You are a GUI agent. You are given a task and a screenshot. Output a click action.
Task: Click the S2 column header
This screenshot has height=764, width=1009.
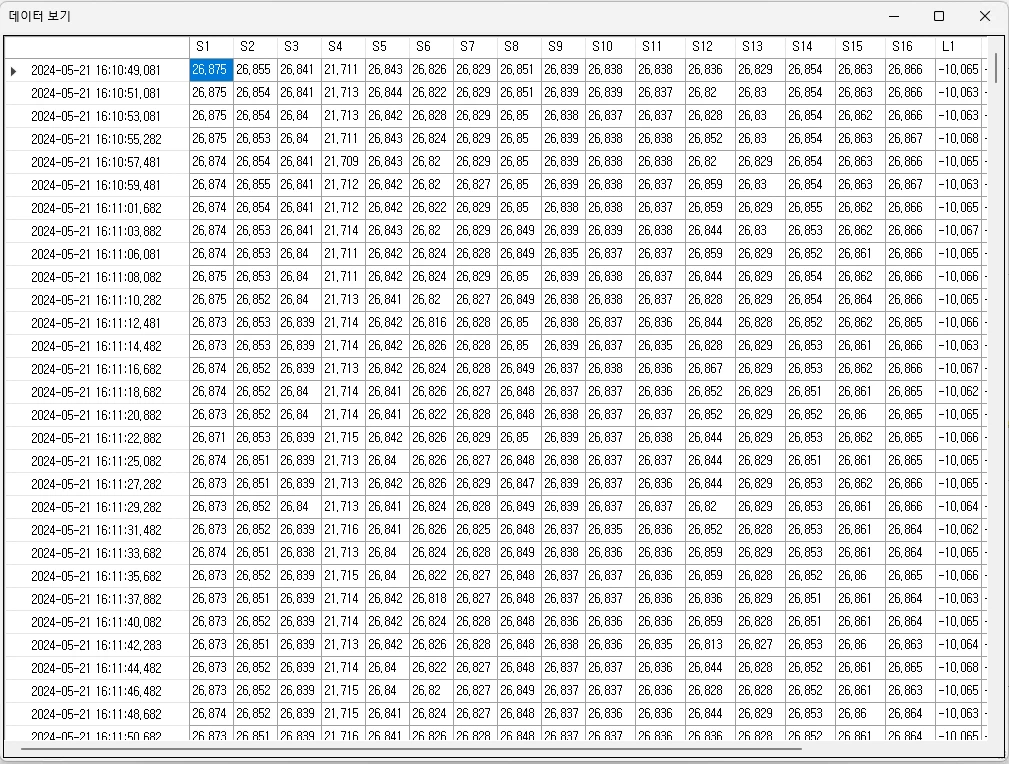(255, 47)
